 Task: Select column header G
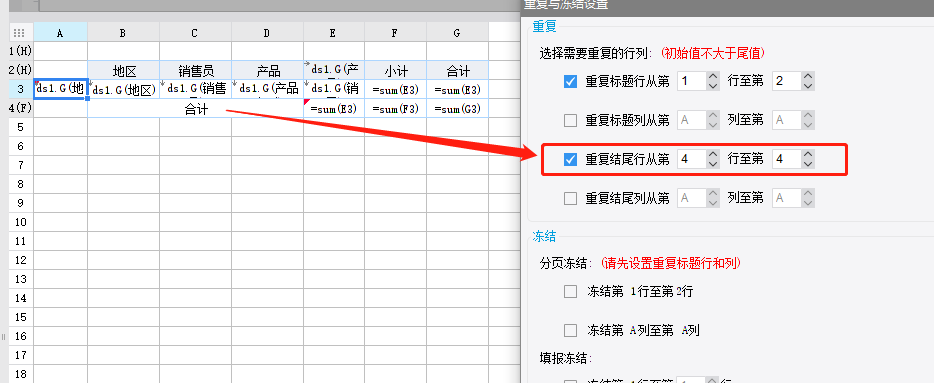pos(457,33)
